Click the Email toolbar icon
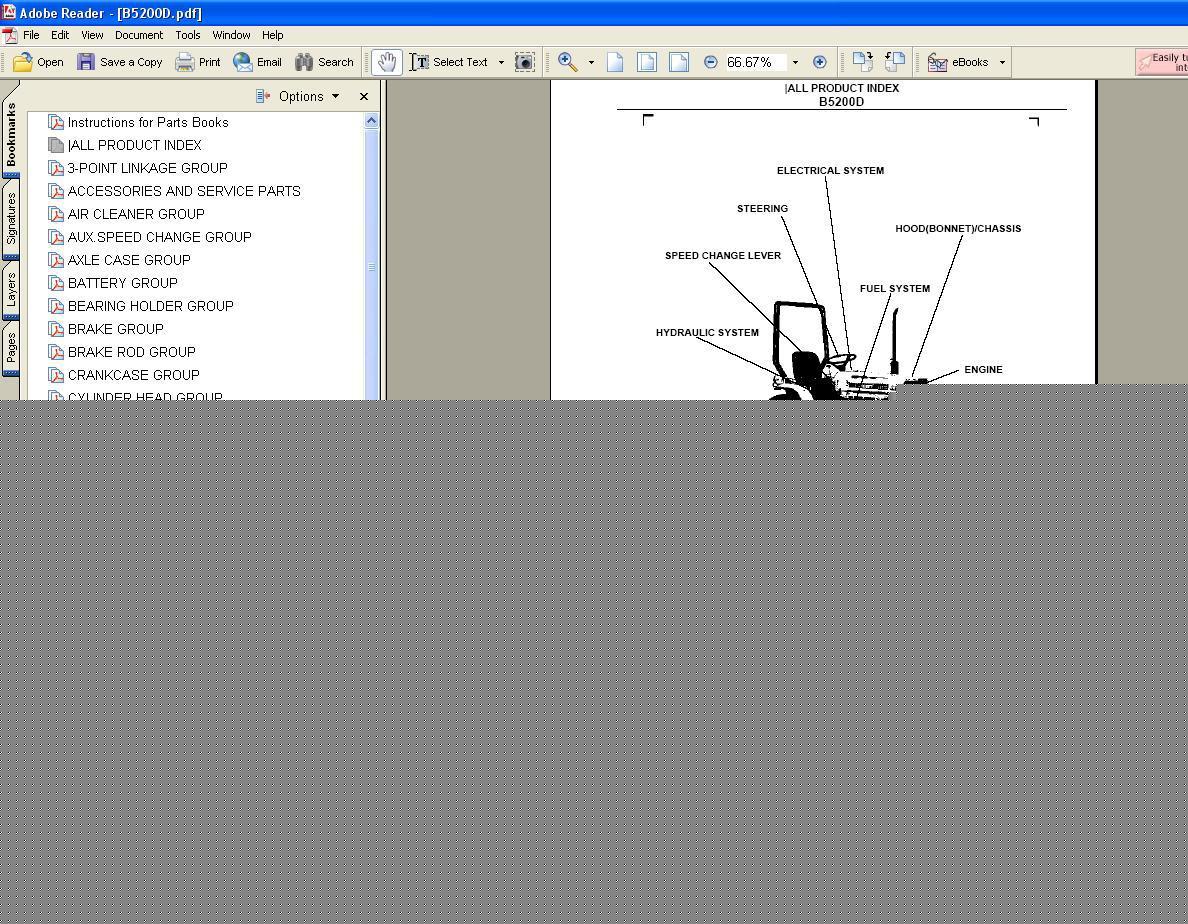Screen dimensions: 1188x924 point(242,62)
